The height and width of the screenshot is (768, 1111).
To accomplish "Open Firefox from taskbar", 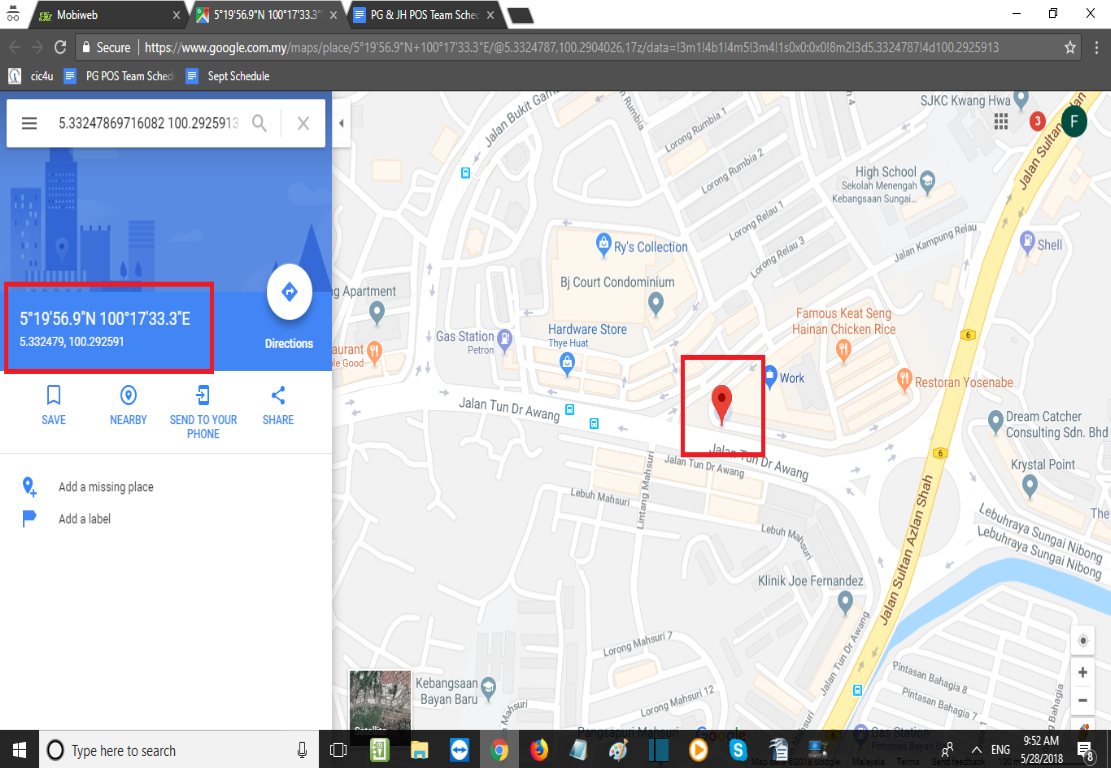I will [539, 750].
